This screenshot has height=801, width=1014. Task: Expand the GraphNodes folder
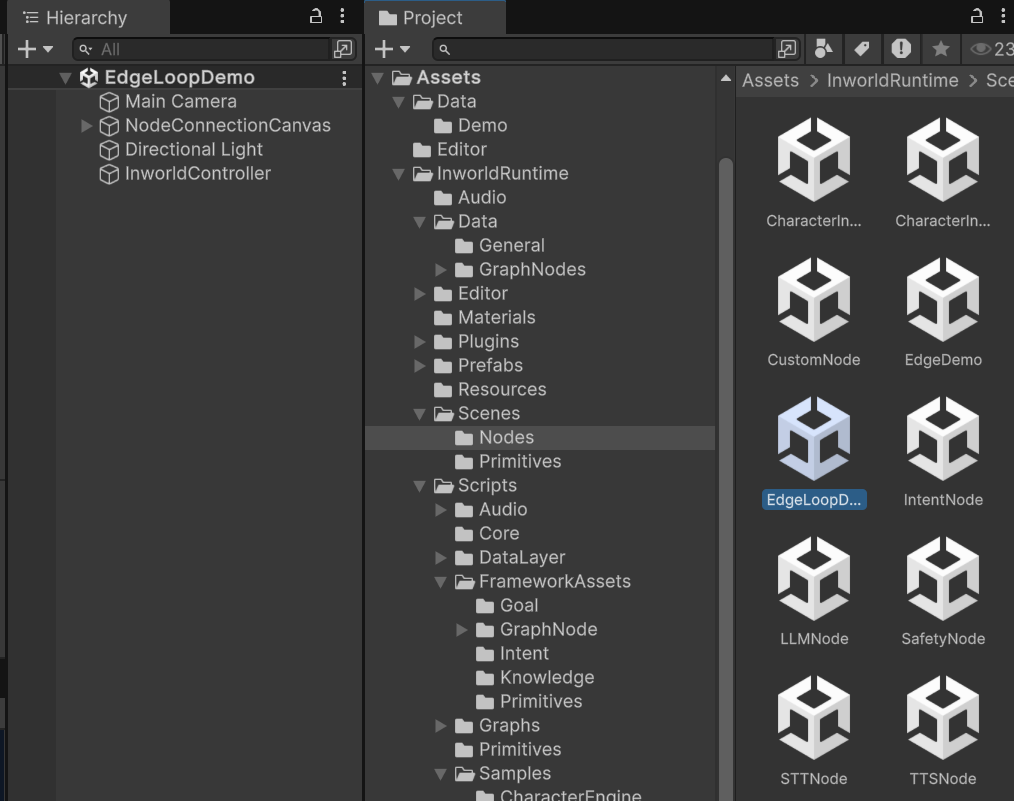(440, 270)
